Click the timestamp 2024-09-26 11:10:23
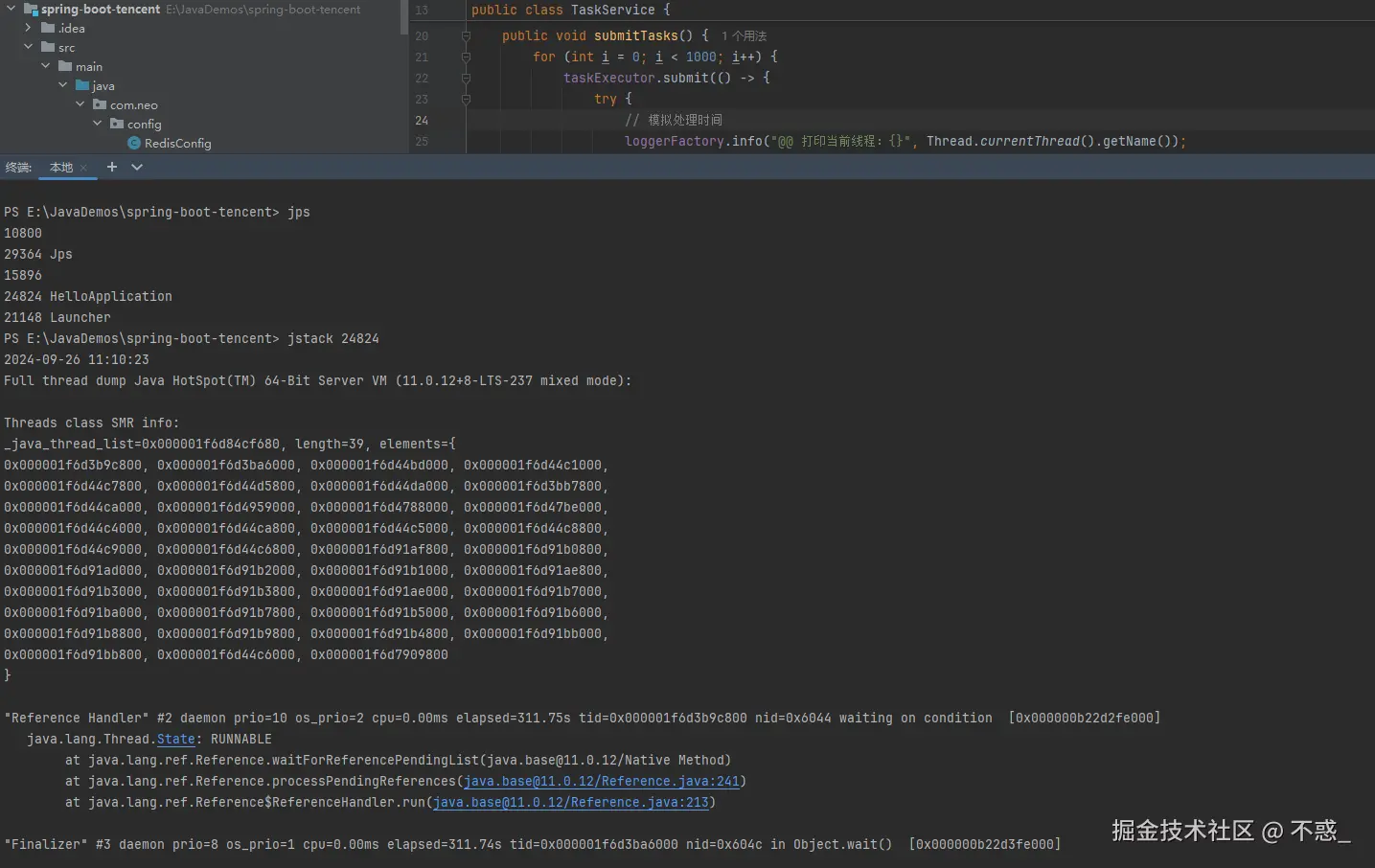 77,359
